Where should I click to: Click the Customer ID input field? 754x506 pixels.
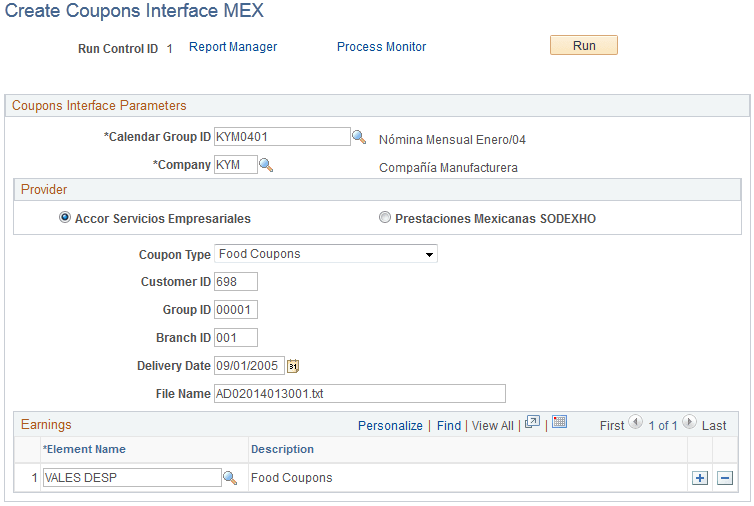pos(236,282)
